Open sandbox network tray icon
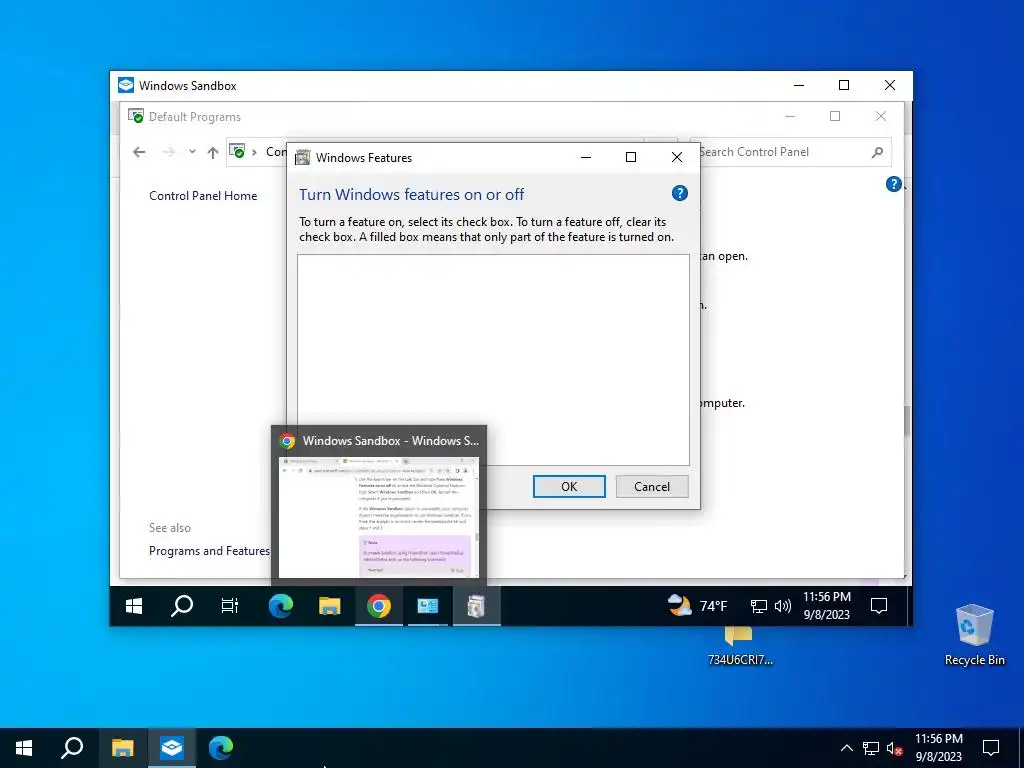This screenshot has height=768, width=1024. click(x=758, y=607)
